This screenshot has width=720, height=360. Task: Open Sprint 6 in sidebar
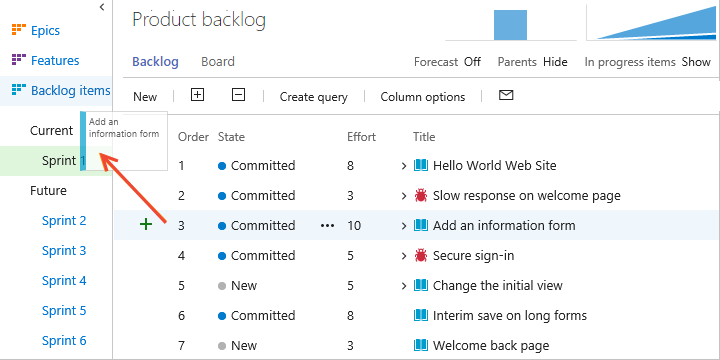pyautogui.click(x=64, y=340)
